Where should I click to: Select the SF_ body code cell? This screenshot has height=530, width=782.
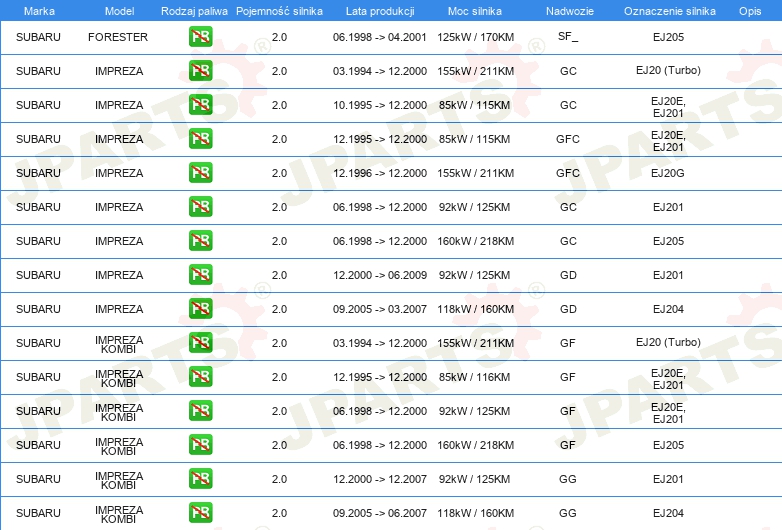click(568, 36)
